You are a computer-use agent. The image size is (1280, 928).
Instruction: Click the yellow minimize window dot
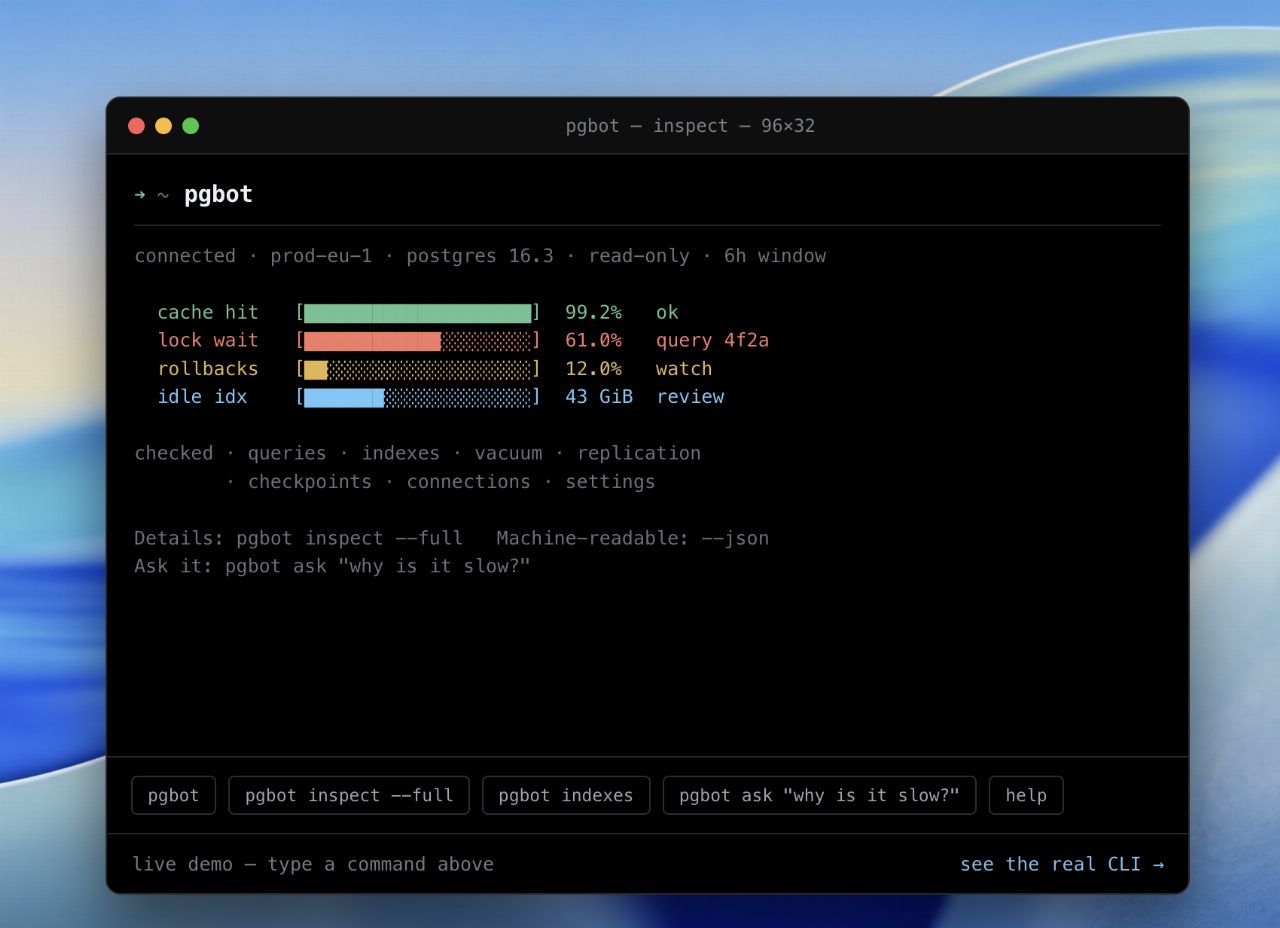click(163, 126)
